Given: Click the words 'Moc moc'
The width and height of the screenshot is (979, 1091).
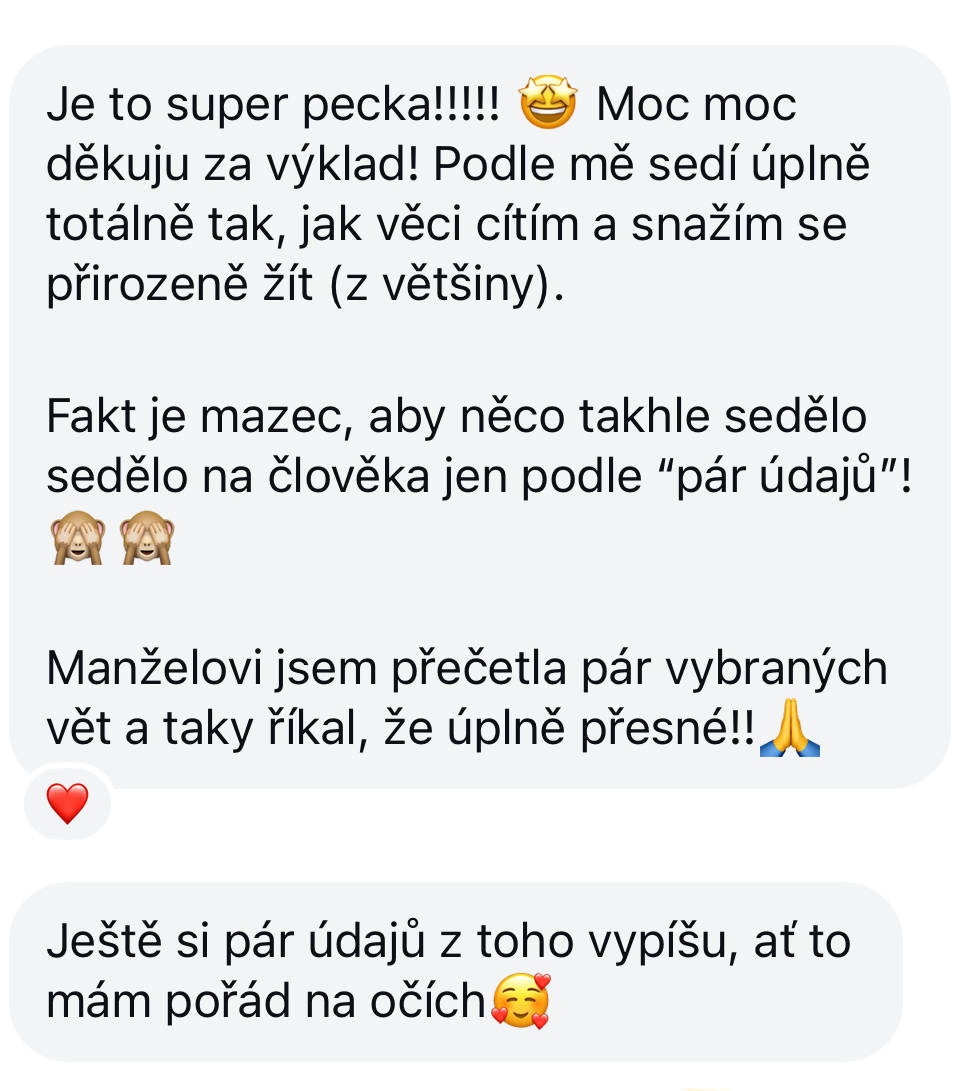Looking at the screenshot, I should coord(696,104).
